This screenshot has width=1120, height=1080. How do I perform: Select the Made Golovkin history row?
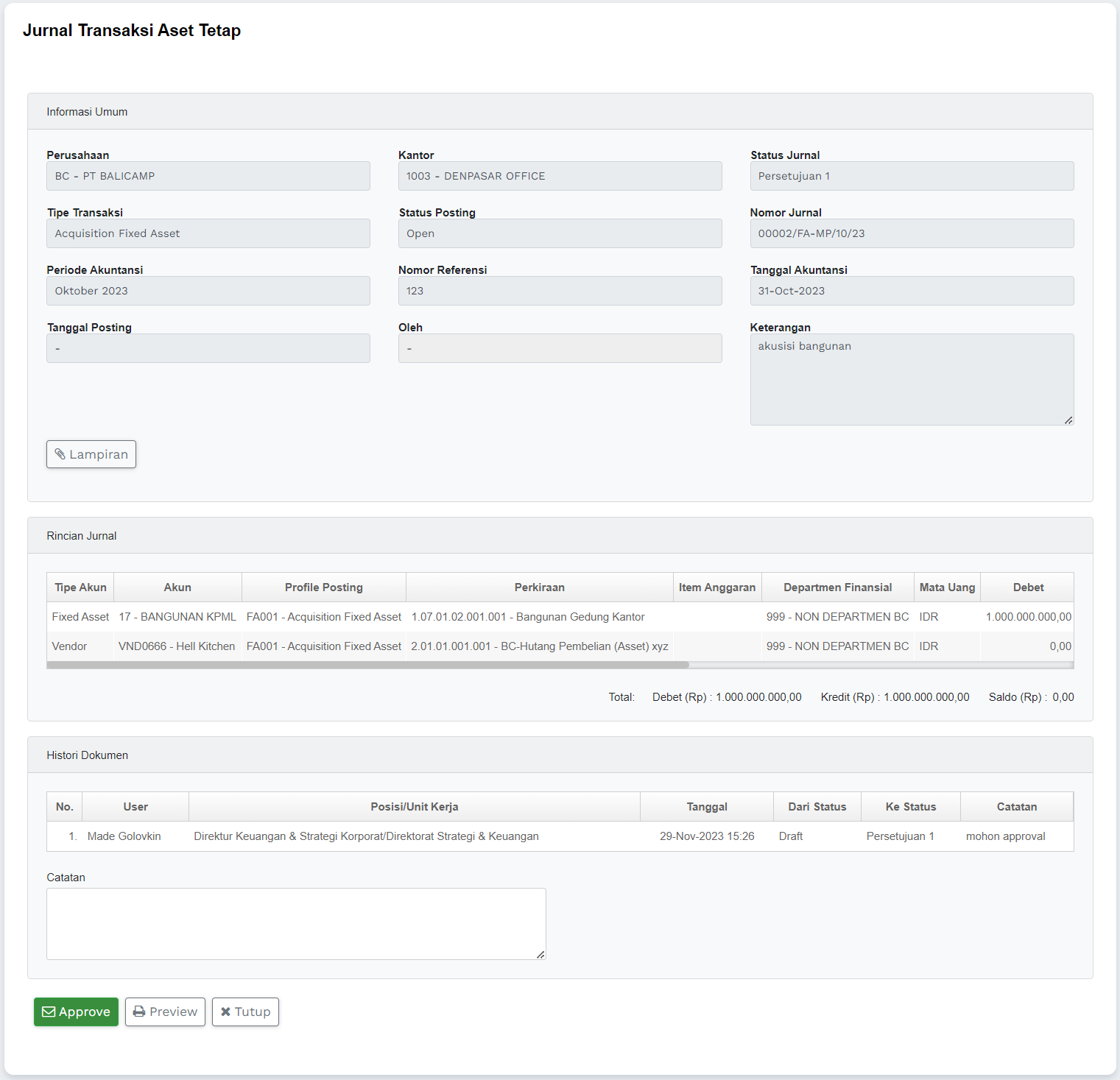point(560,836)
